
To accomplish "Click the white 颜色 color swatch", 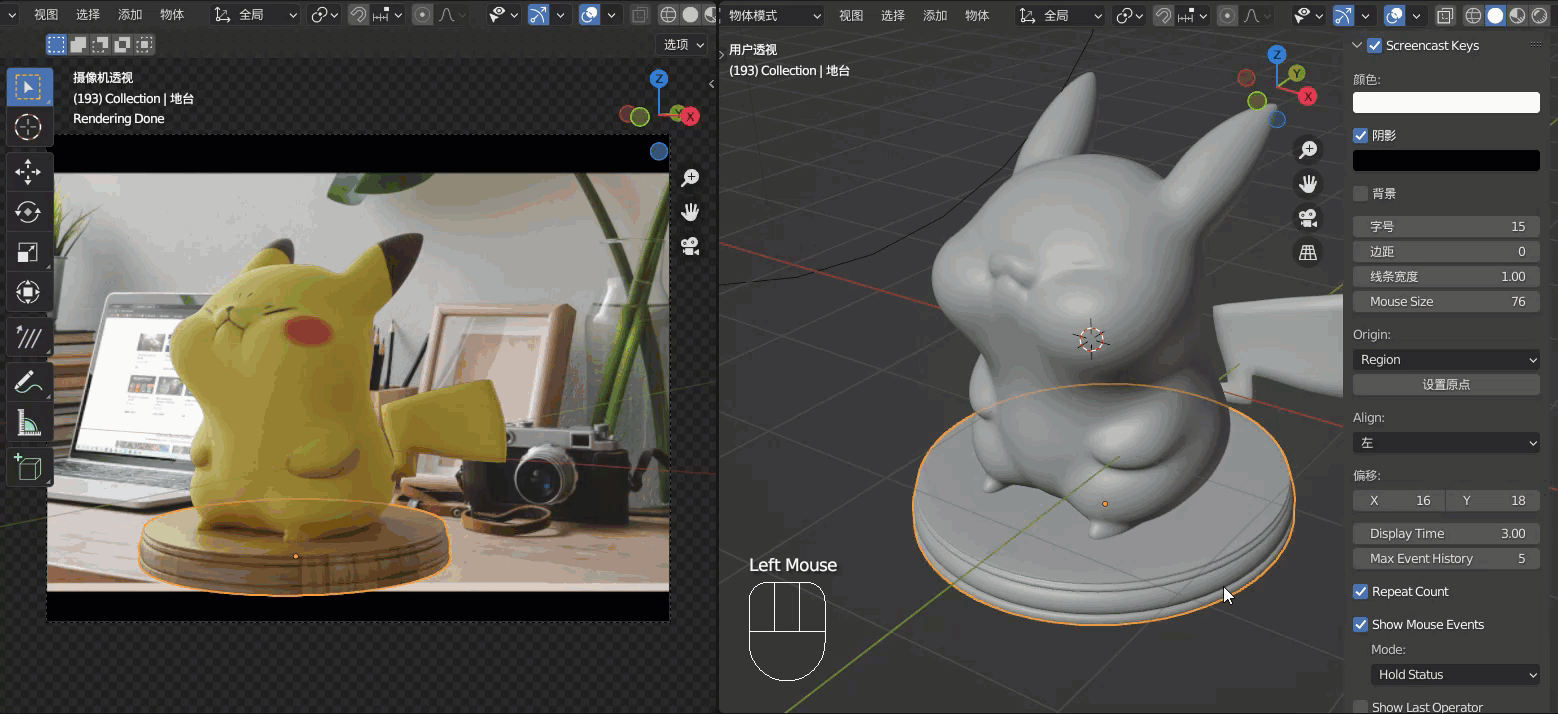I will click(x=1446, y=102).
